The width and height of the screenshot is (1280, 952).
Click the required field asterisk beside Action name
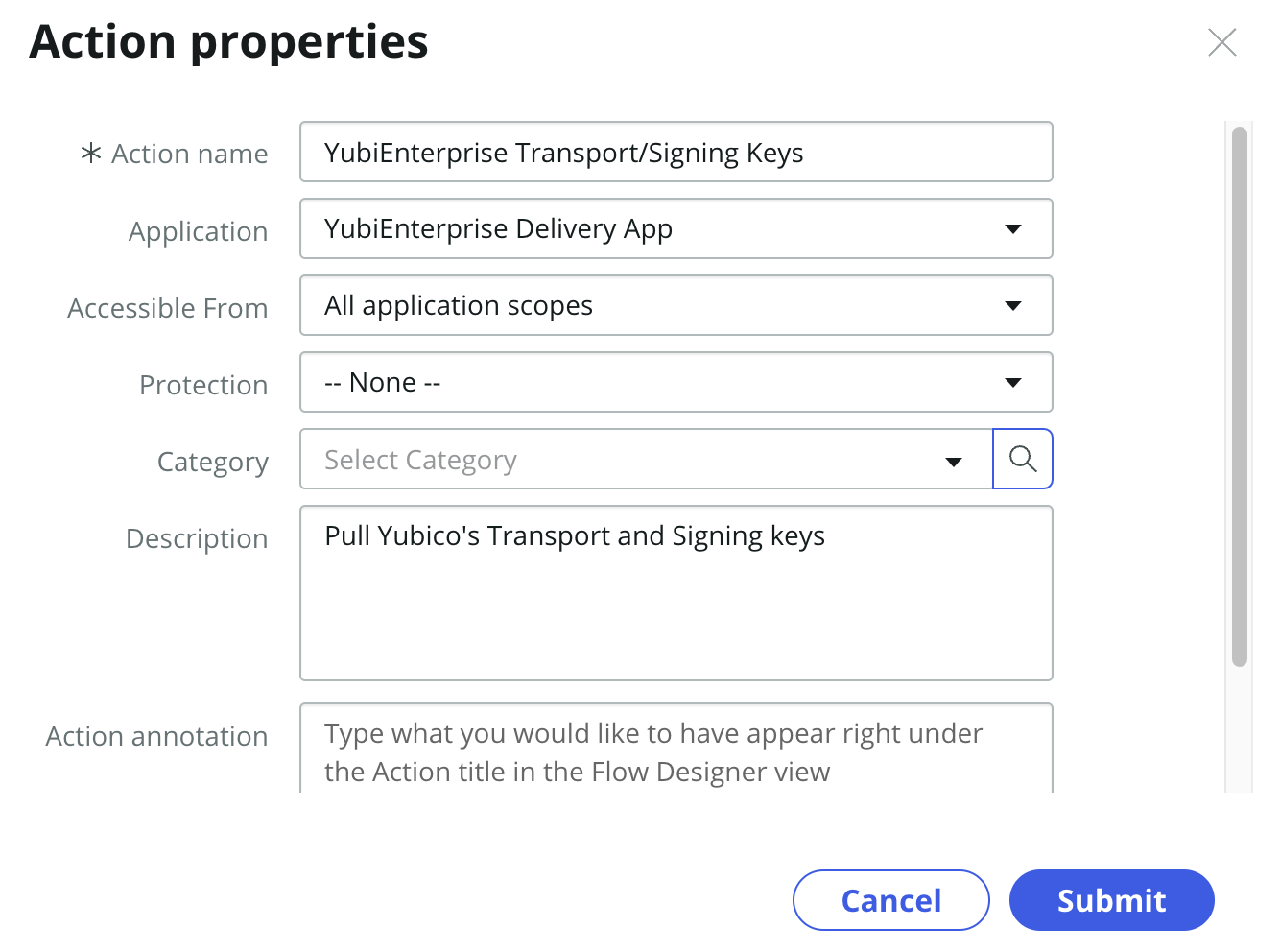[x=90, y=152]
